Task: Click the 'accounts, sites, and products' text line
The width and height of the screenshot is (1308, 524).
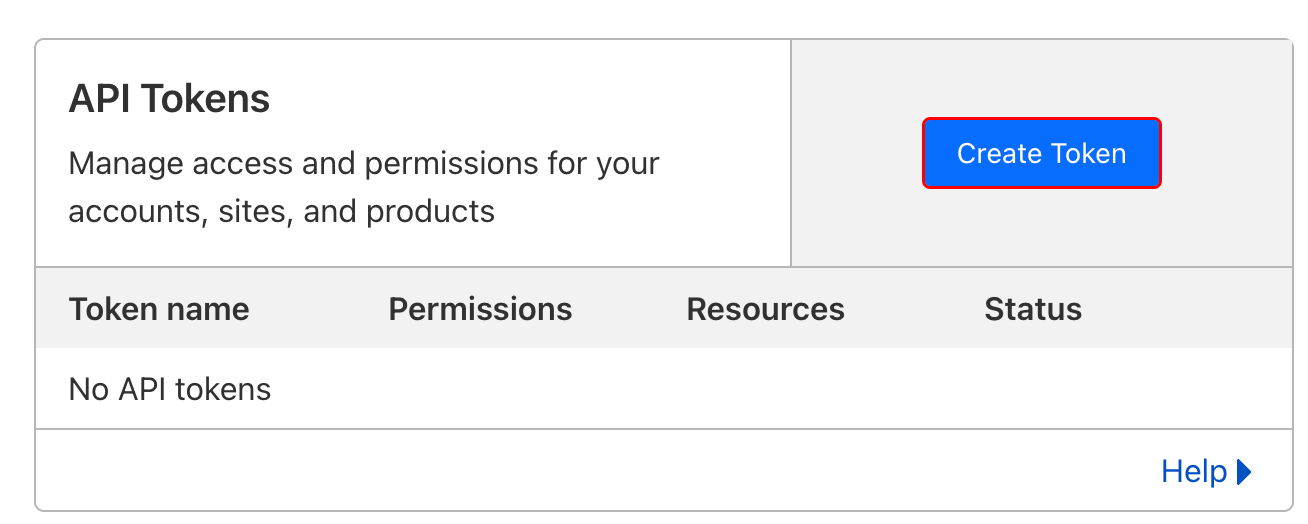Action: point(282,211)
